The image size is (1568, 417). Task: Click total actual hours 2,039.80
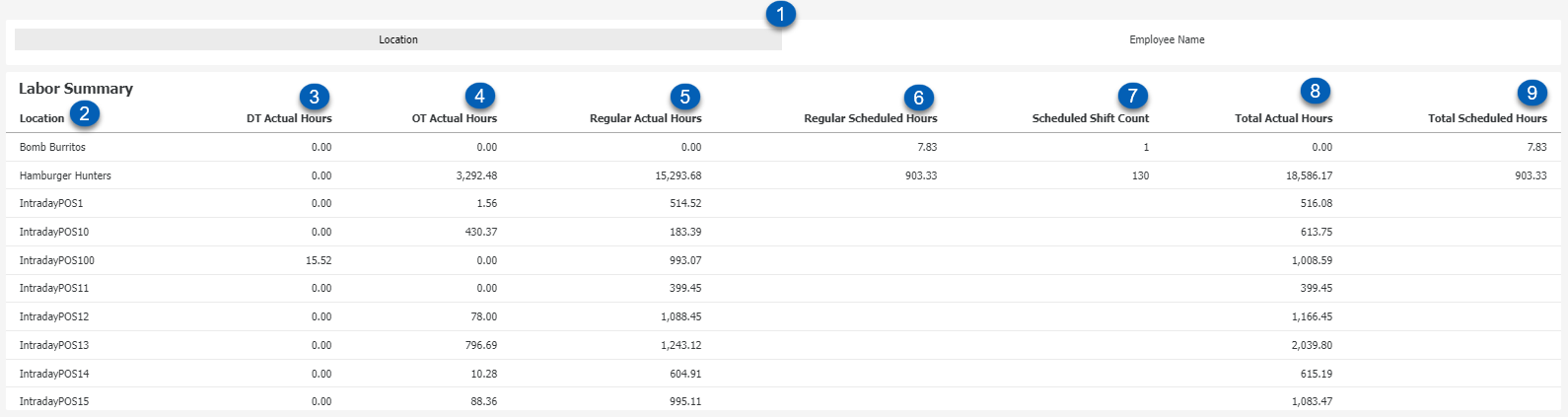(x=1312, y=345)
